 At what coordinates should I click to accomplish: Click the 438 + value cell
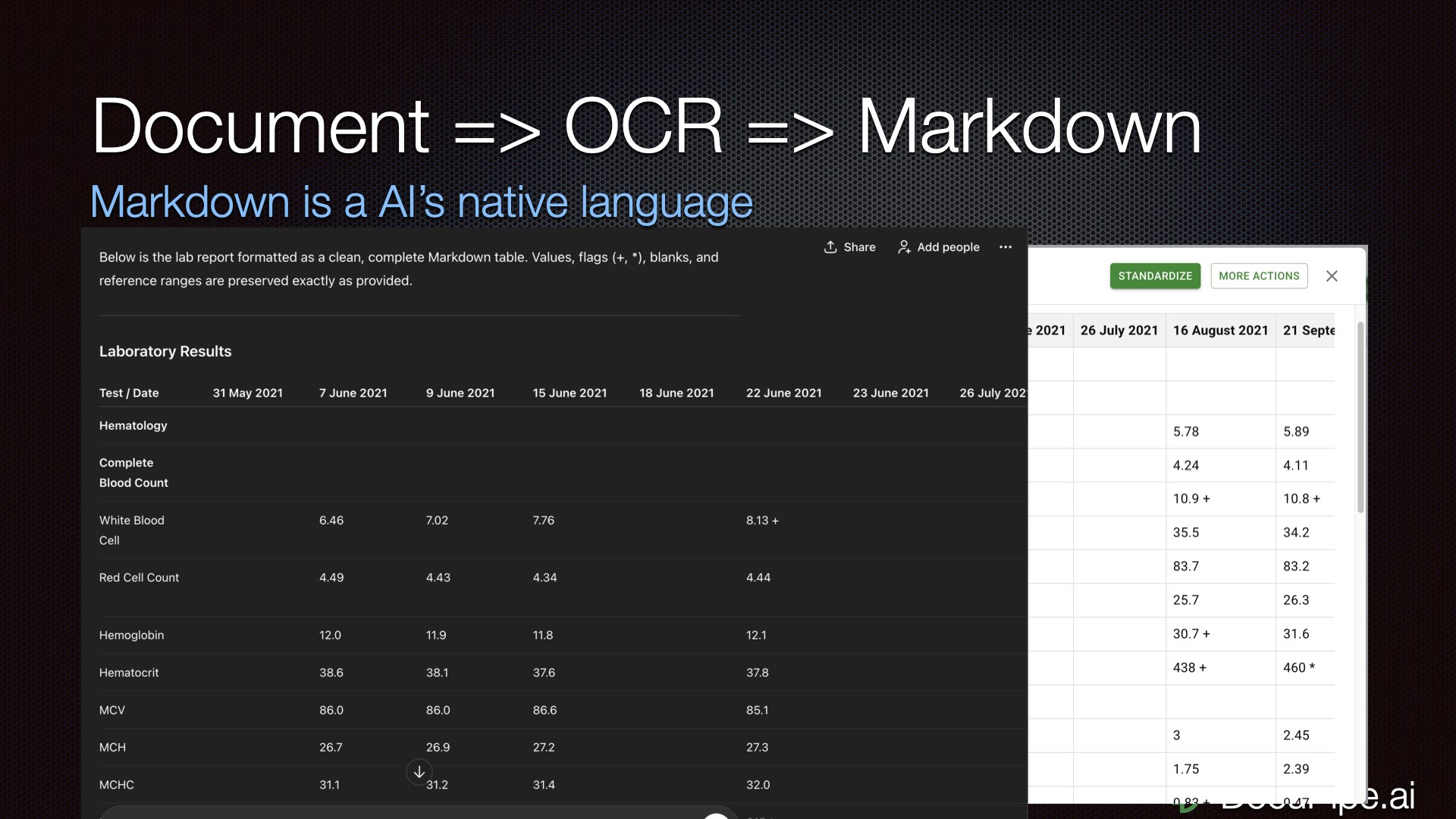[x=1189, y=668]
